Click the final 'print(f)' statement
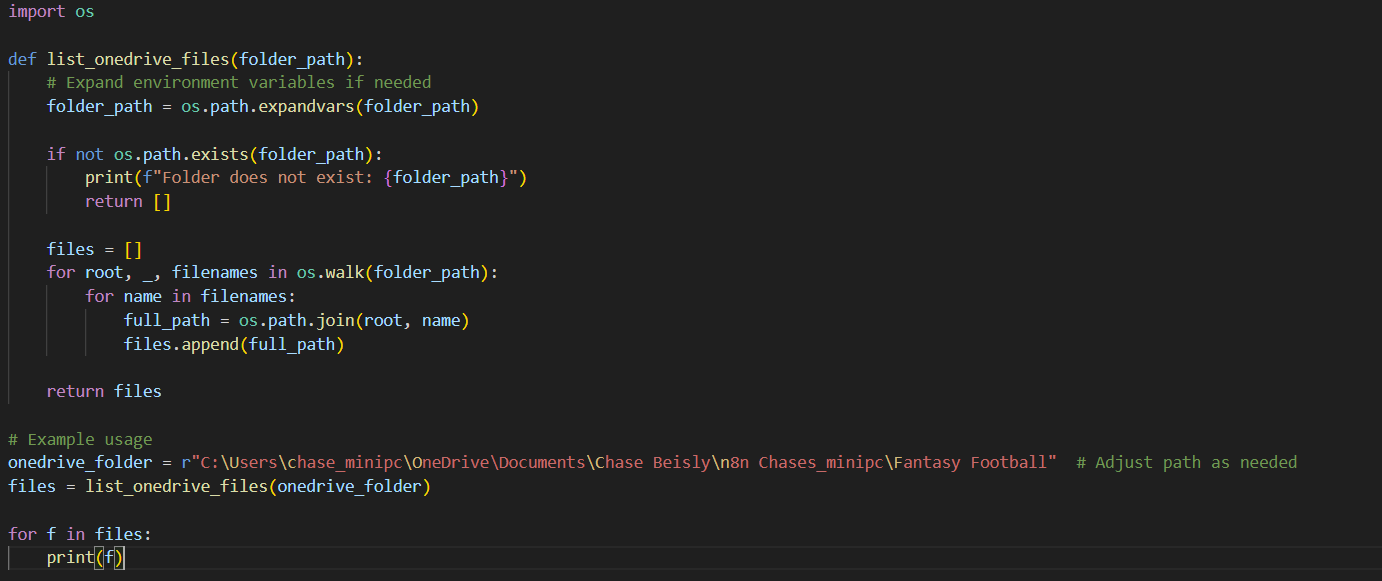 pyautogui.click(x=85, y=558)
